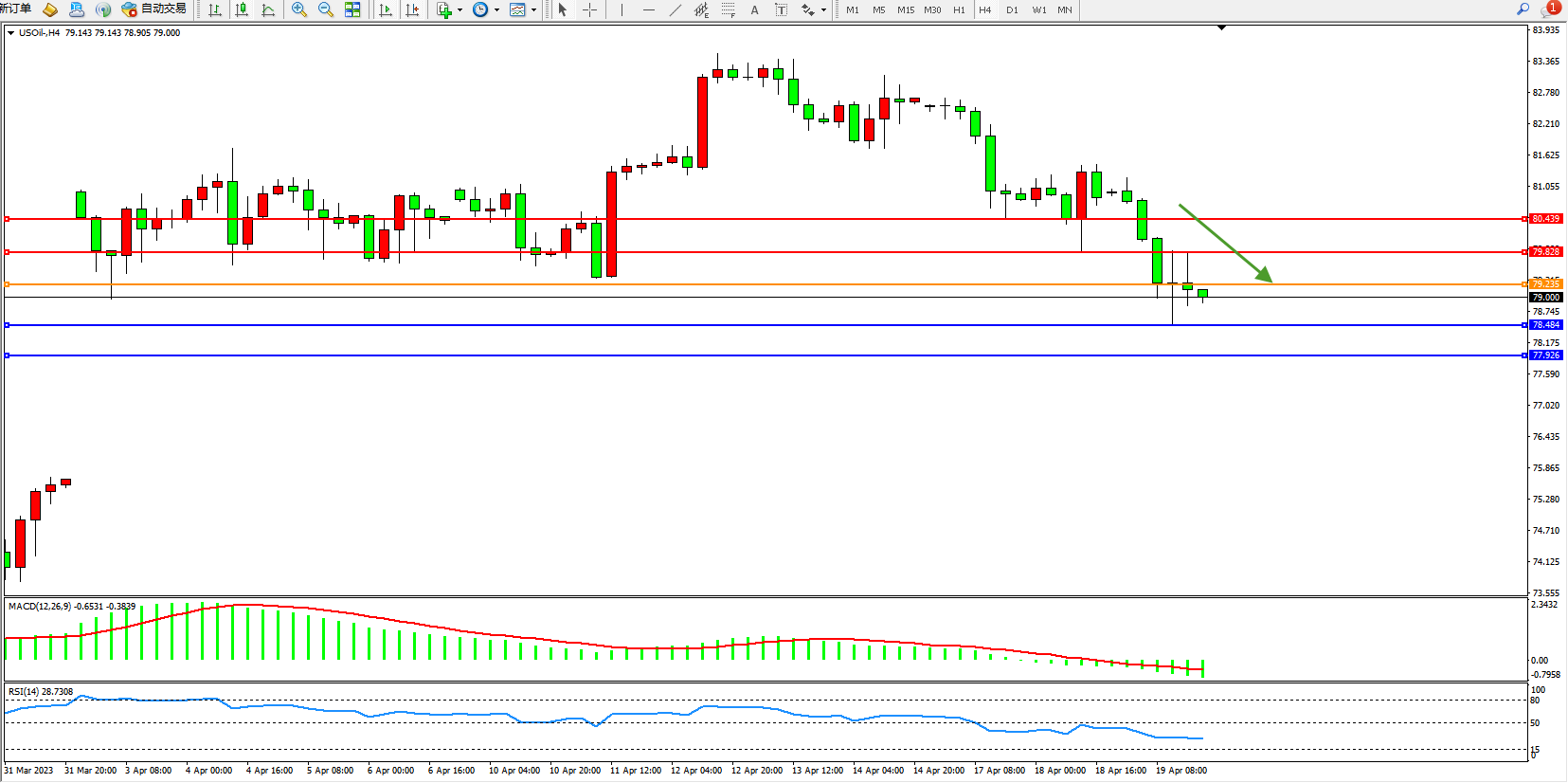
Task: Click the orange 79.235 price level label
Action: coord(1545,283)
